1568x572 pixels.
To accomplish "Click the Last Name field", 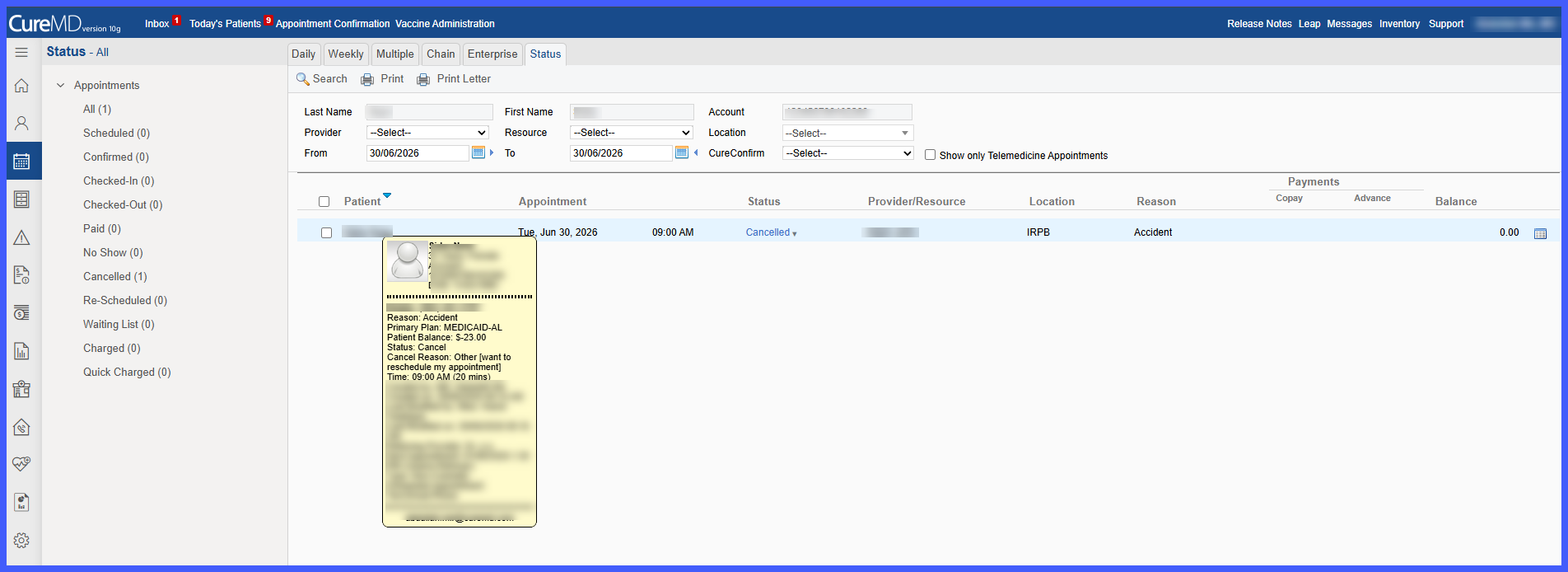I will click(429, 112).
